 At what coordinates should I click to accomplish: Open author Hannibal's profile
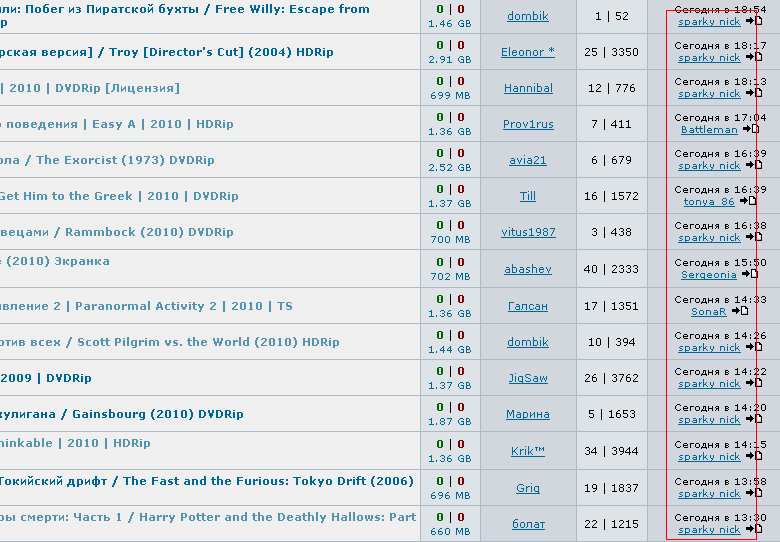[527, 88]
